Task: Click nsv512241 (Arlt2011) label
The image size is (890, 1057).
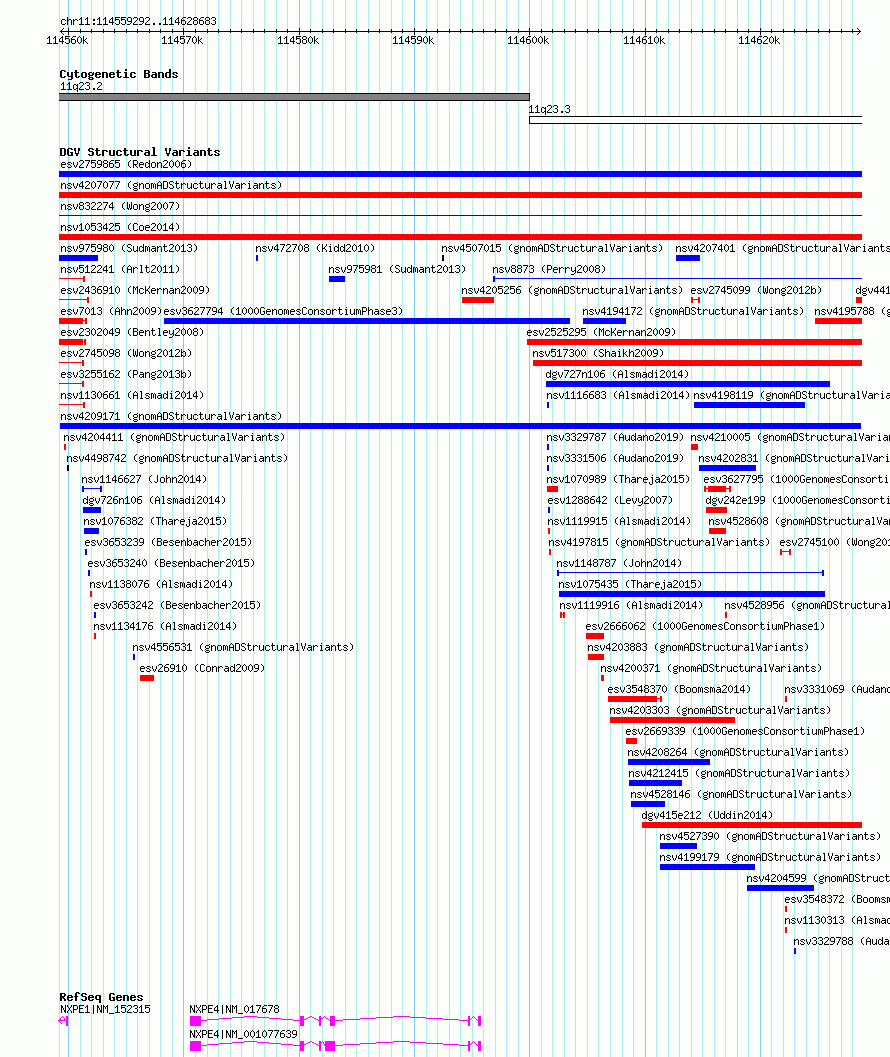Action: point(120,268)
